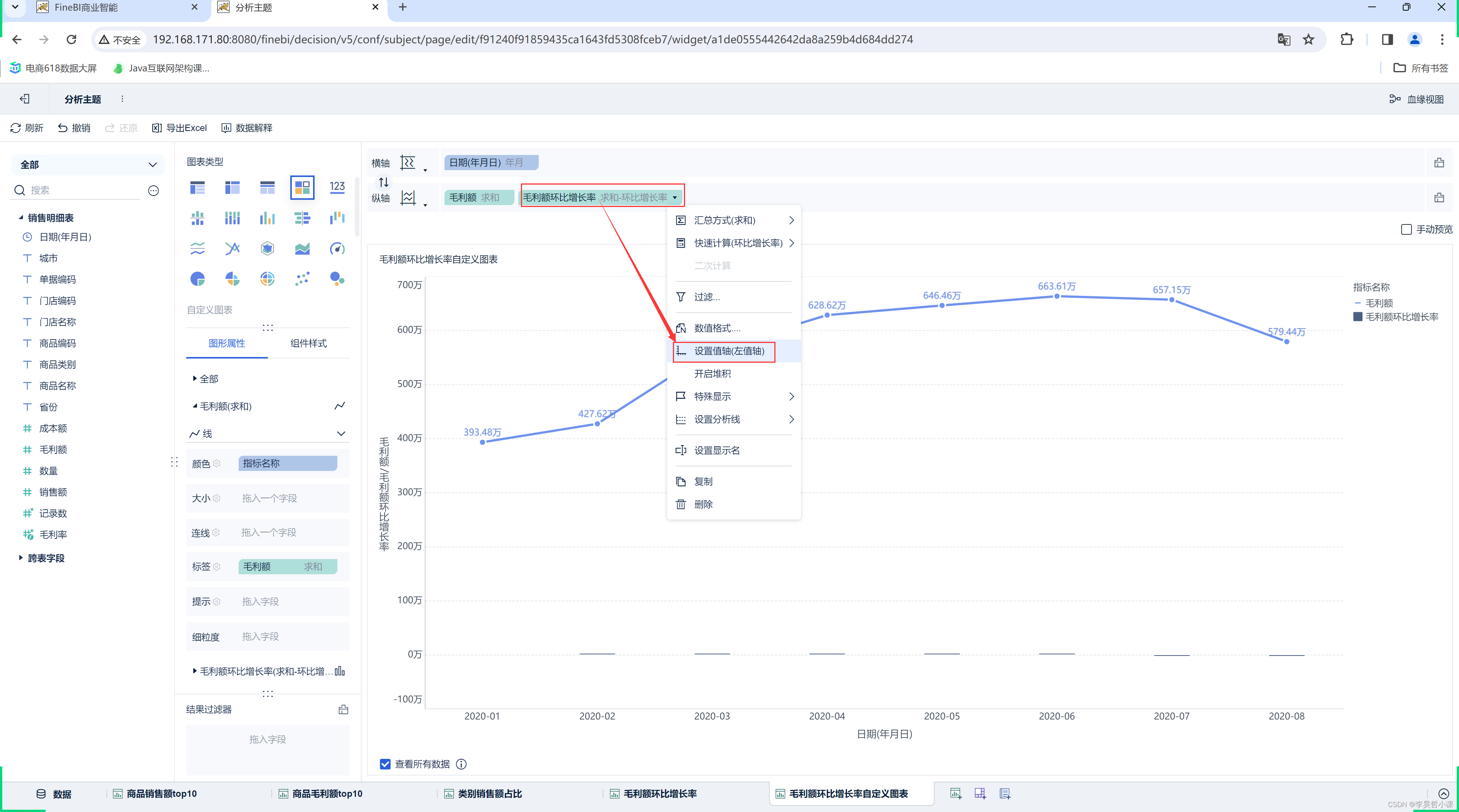This screenshot has width=1459, height=812.
Task: Switch to the 图形属性 tab
Action: point(226,343)
